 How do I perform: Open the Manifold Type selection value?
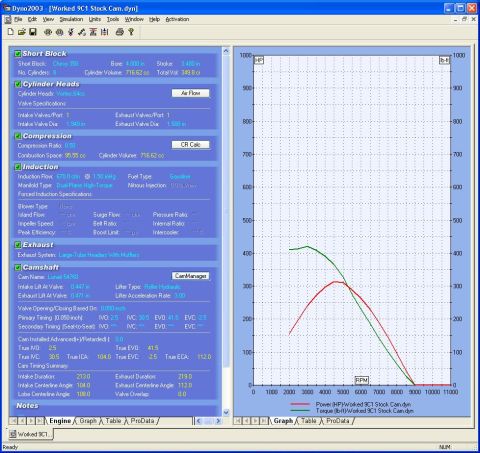(x=84, y=185)
